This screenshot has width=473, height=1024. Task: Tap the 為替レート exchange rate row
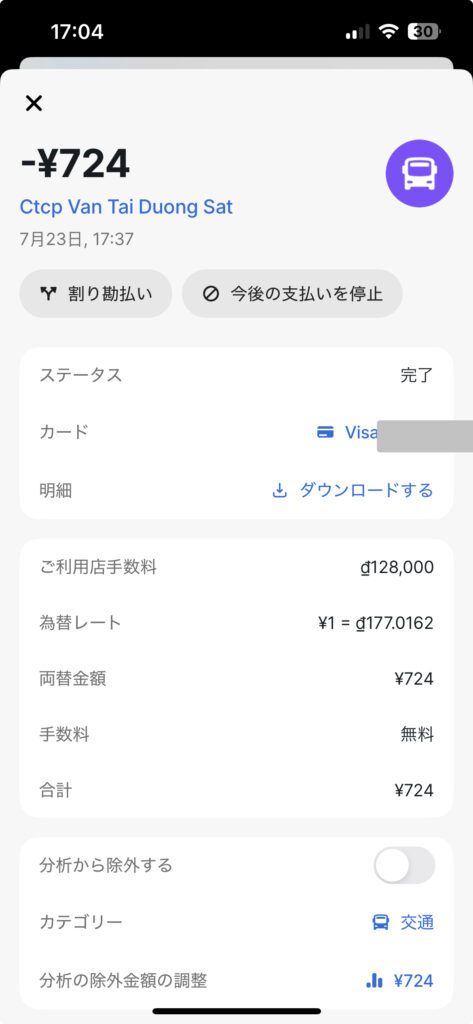coord(236,622)
